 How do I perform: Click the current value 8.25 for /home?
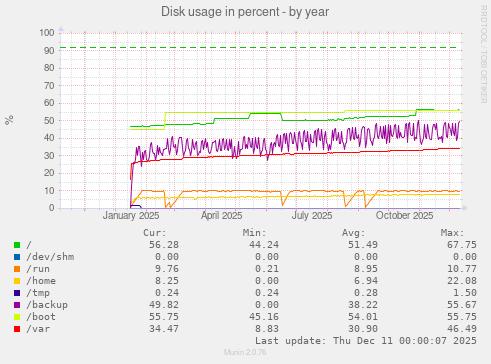pyautogui.click(x=167, y=281)
